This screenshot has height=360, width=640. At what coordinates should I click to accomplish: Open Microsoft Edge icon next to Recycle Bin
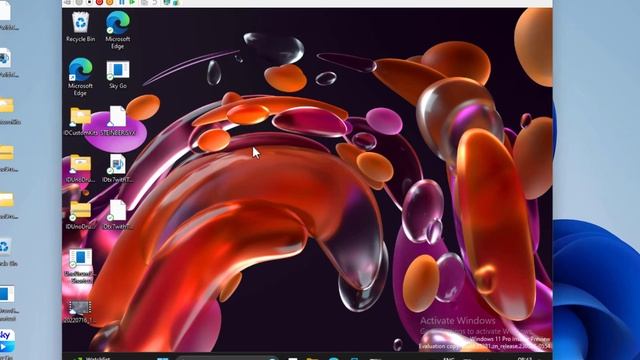[118, 31]
